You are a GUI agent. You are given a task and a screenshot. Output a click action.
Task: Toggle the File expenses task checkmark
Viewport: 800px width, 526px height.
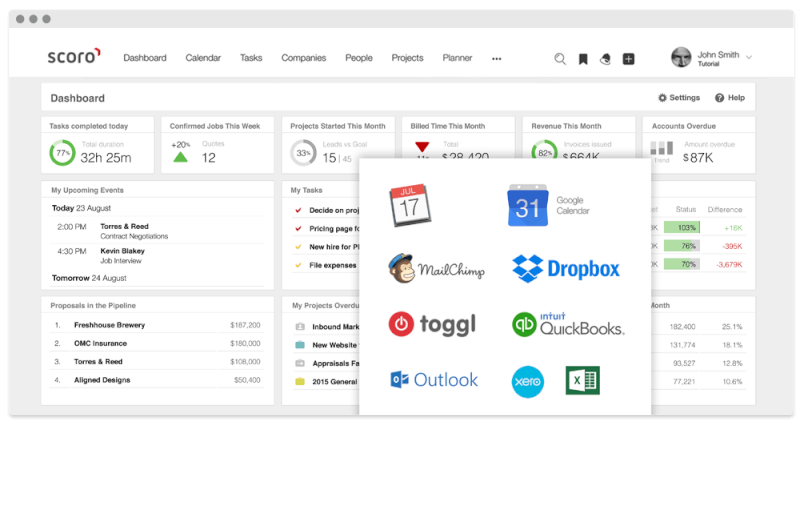(x=298, y=265)
